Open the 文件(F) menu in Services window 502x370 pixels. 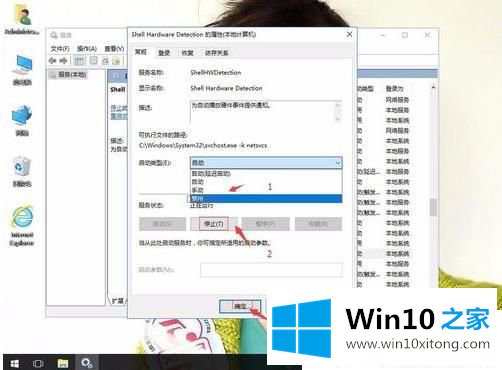coord(60,49)
